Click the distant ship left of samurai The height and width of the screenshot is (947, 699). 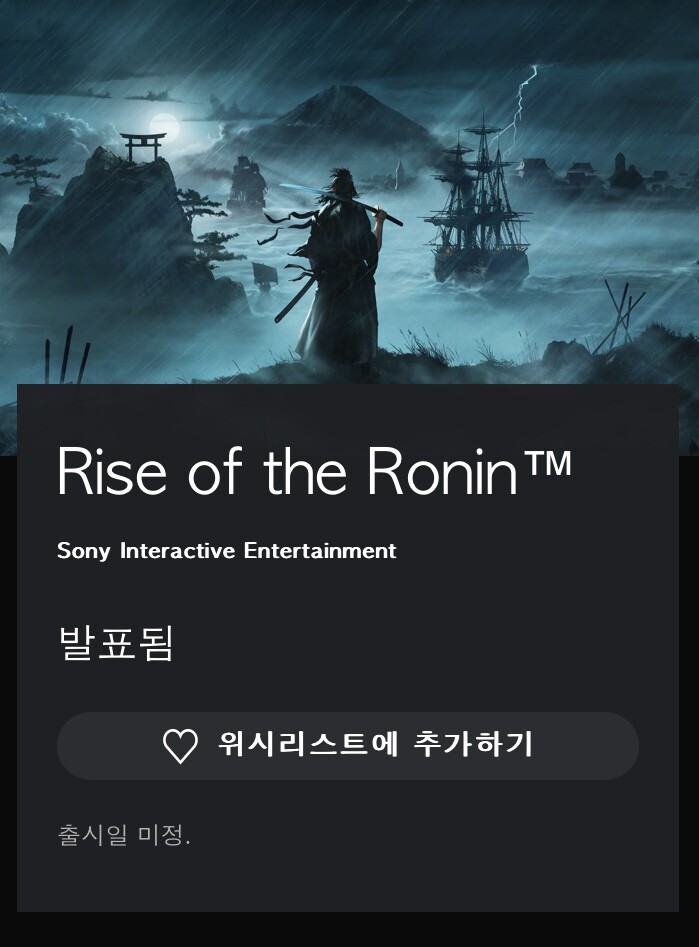(x=246, y=182)
